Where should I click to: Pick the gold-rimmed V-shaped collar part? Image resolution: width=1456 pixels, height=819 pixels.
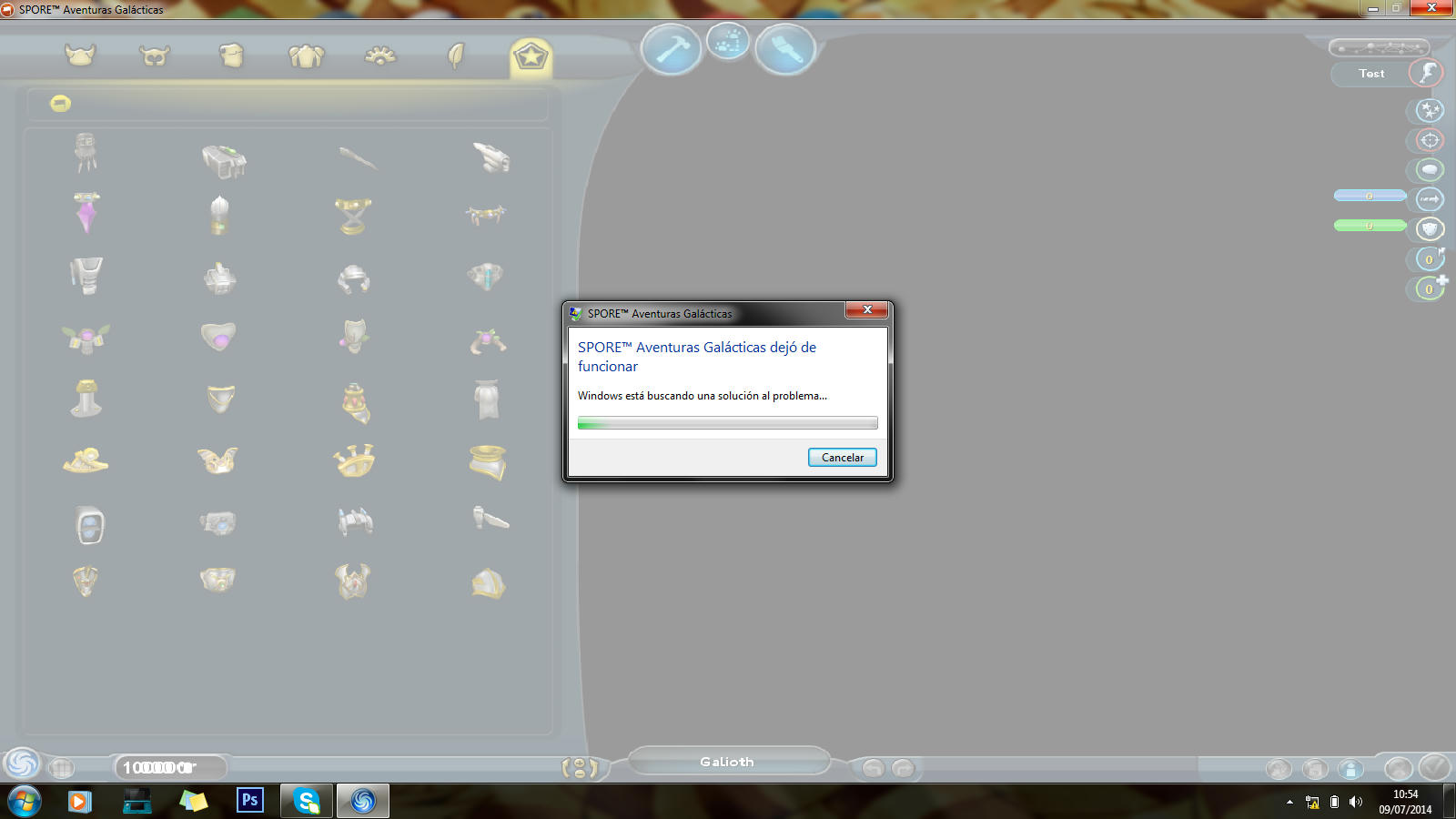click(x=220, y=399)
